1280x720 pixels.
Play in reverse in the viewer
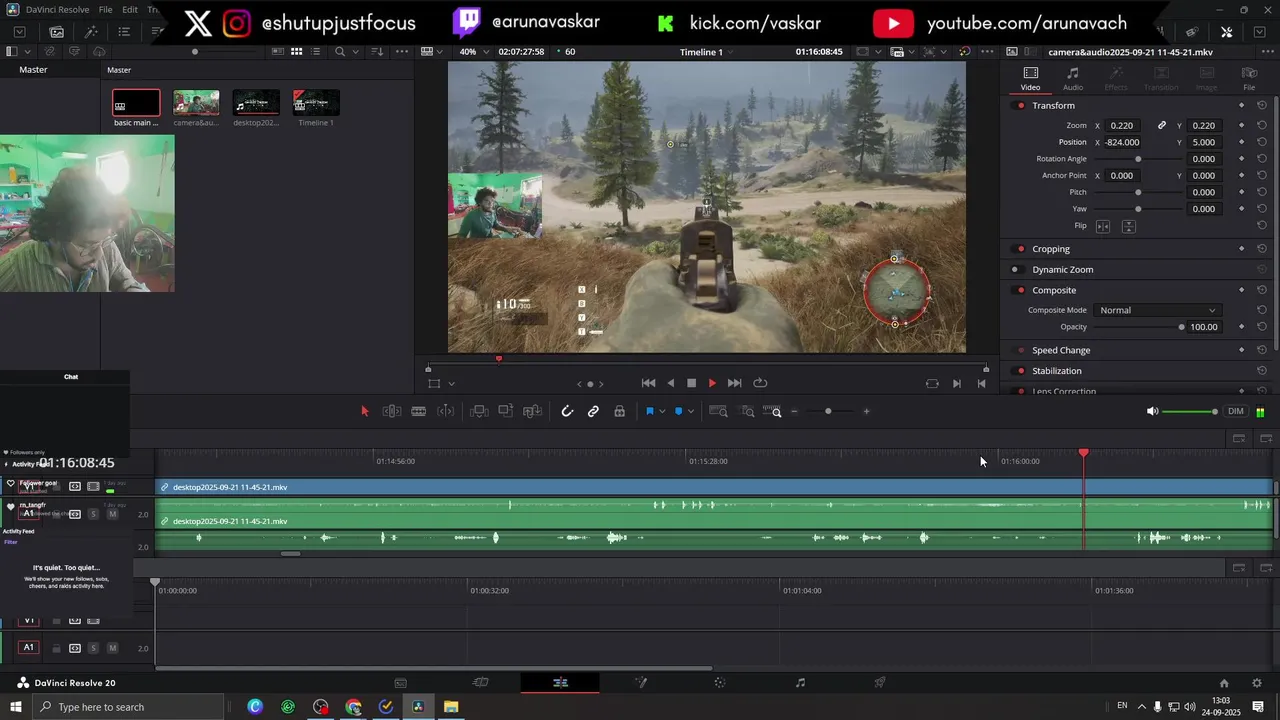670,383
